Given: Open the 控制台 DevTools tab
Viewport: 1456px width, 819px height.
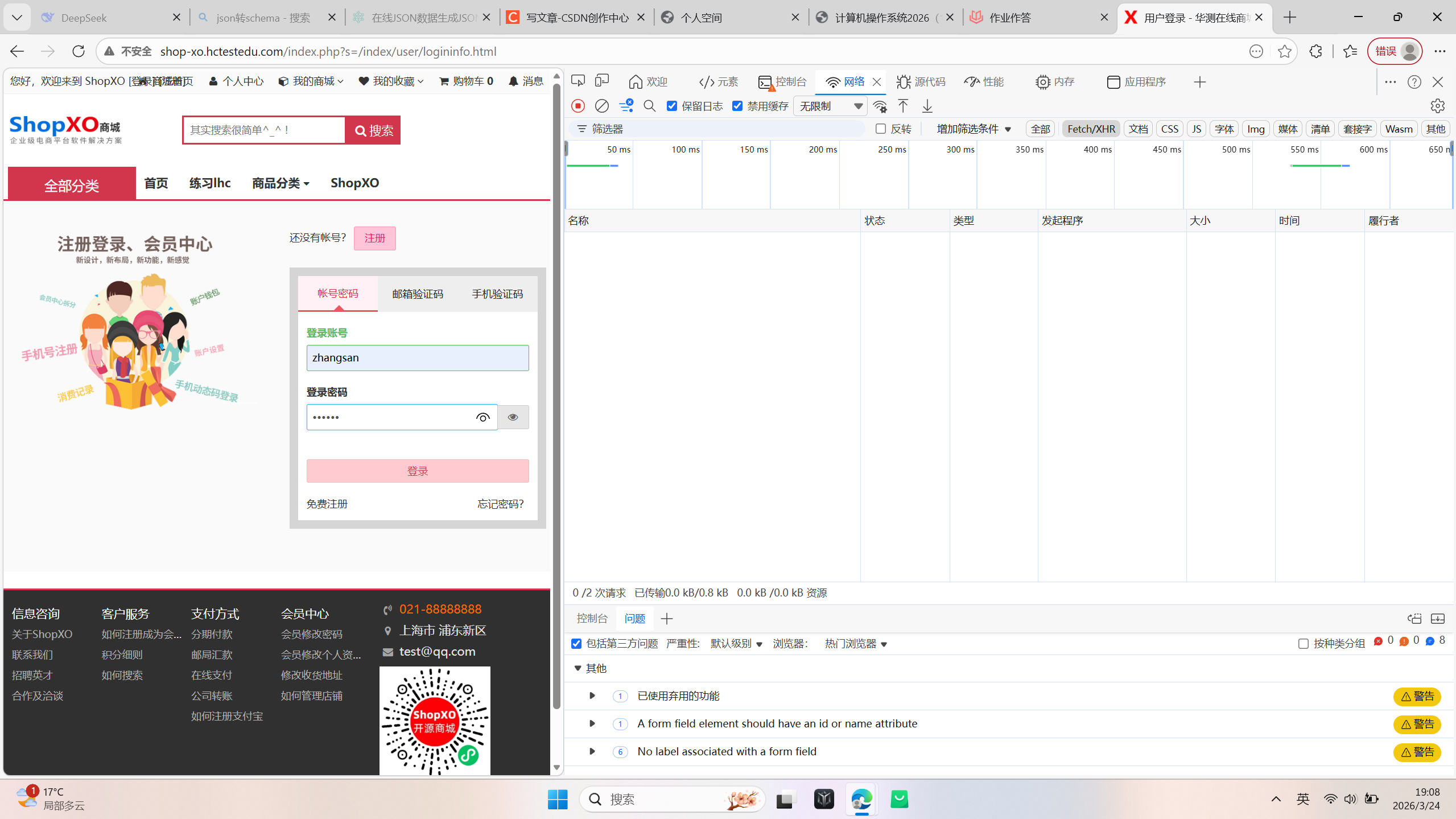Looking at the screenshot, I should pyautogui.click(x=783, y=82).
